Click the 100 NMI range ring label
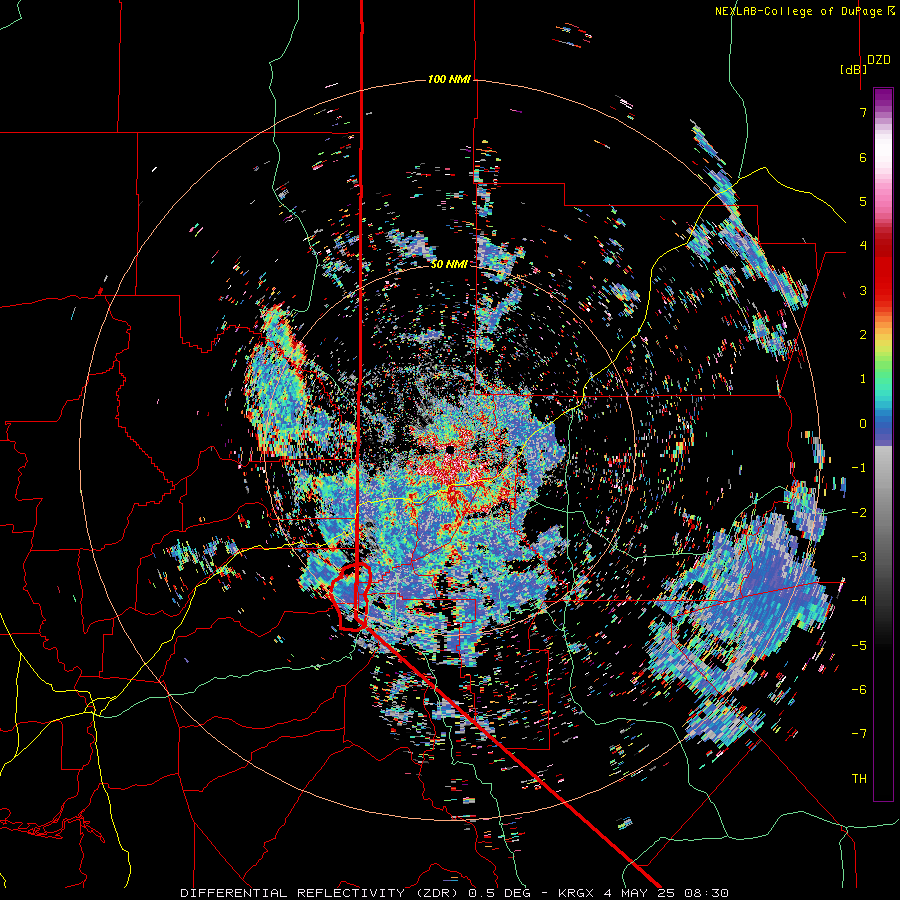This screenshot has height=900, width=900. 449,79
